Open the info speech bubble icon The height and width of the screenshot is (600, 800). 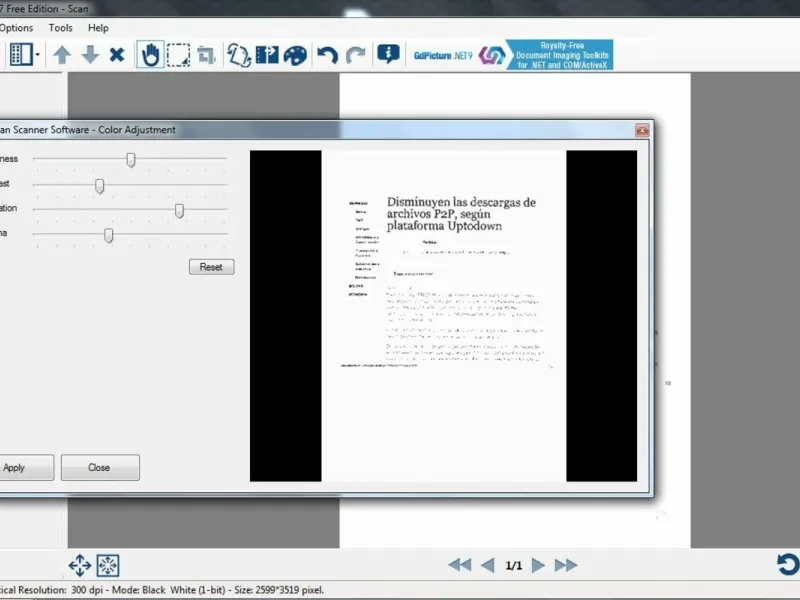(x=388, y=54)
